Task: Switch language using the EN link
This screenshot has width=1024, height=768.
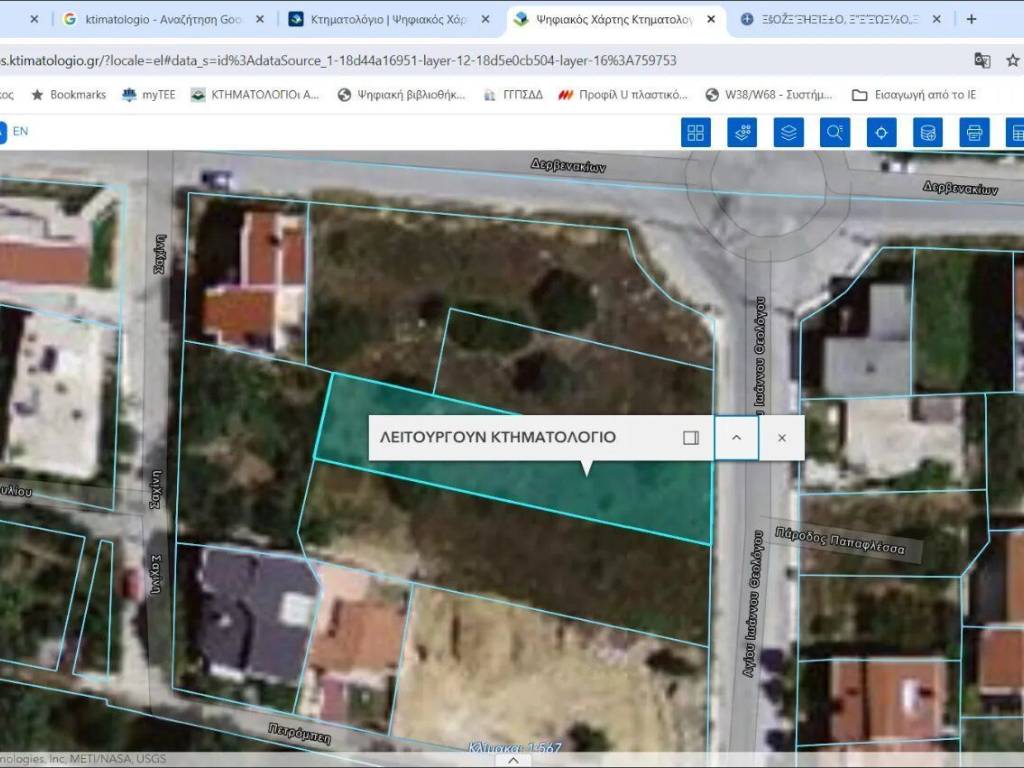Action: coord(20,131)
